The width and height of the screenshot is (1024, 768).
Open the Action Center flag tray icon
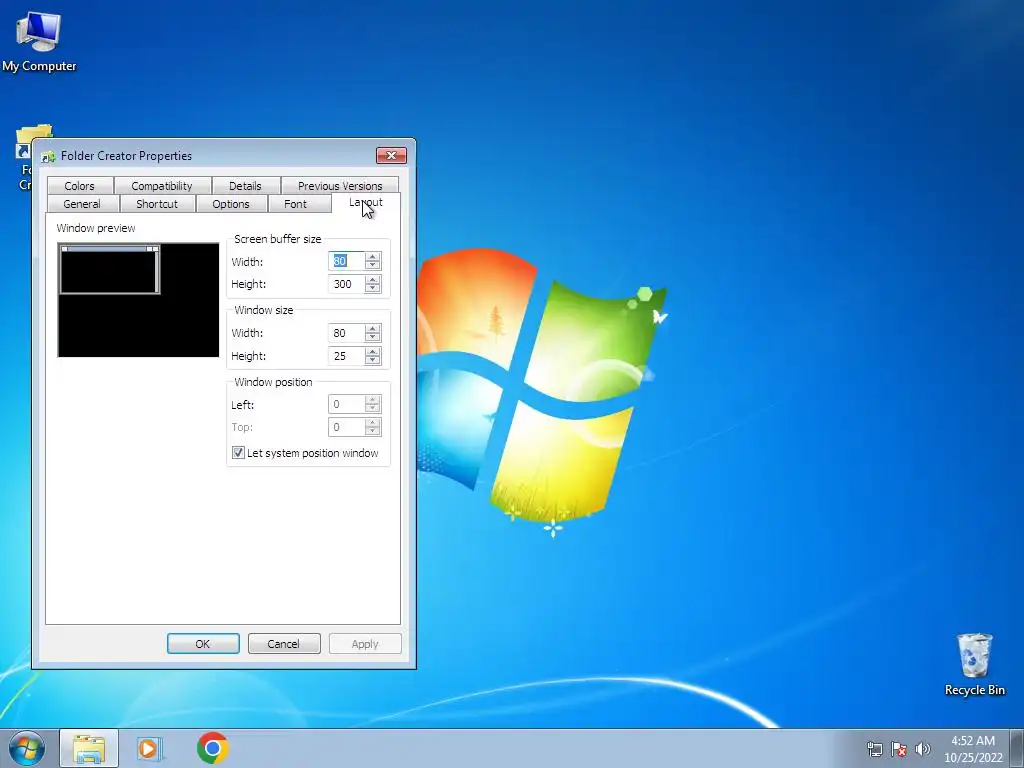click(x=899, y=749)
